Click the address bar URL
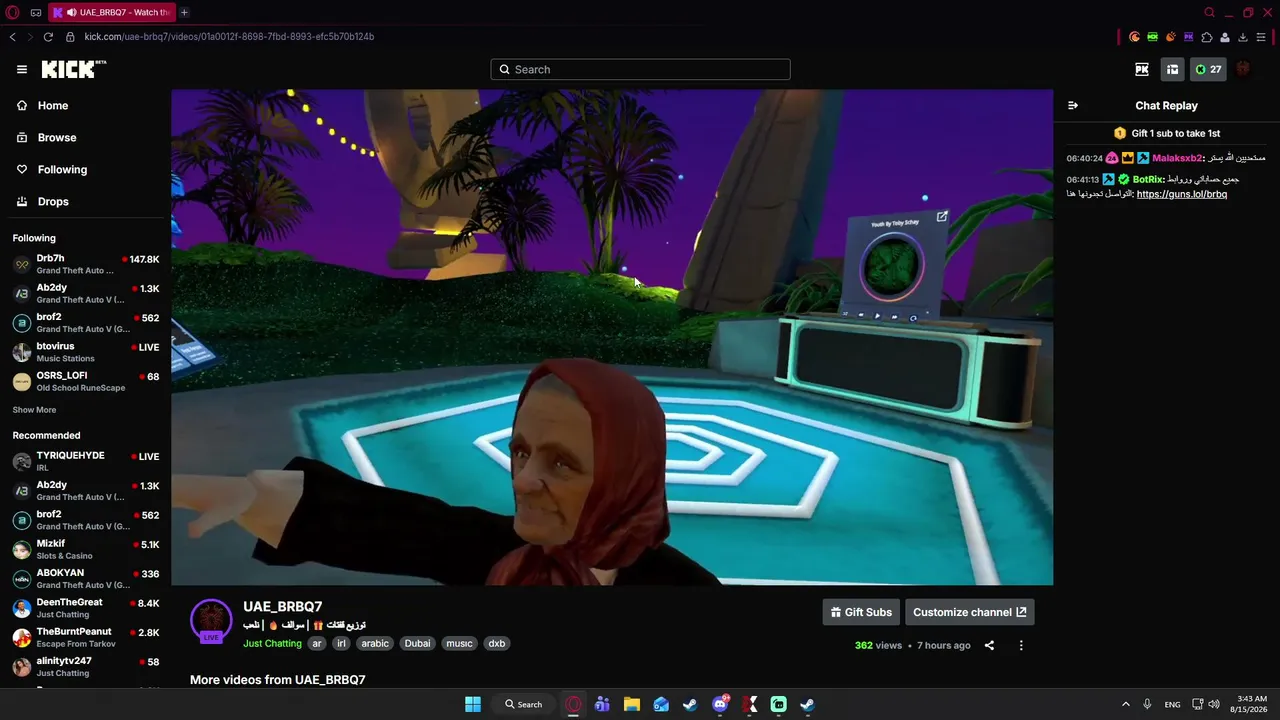 [229, 37]
